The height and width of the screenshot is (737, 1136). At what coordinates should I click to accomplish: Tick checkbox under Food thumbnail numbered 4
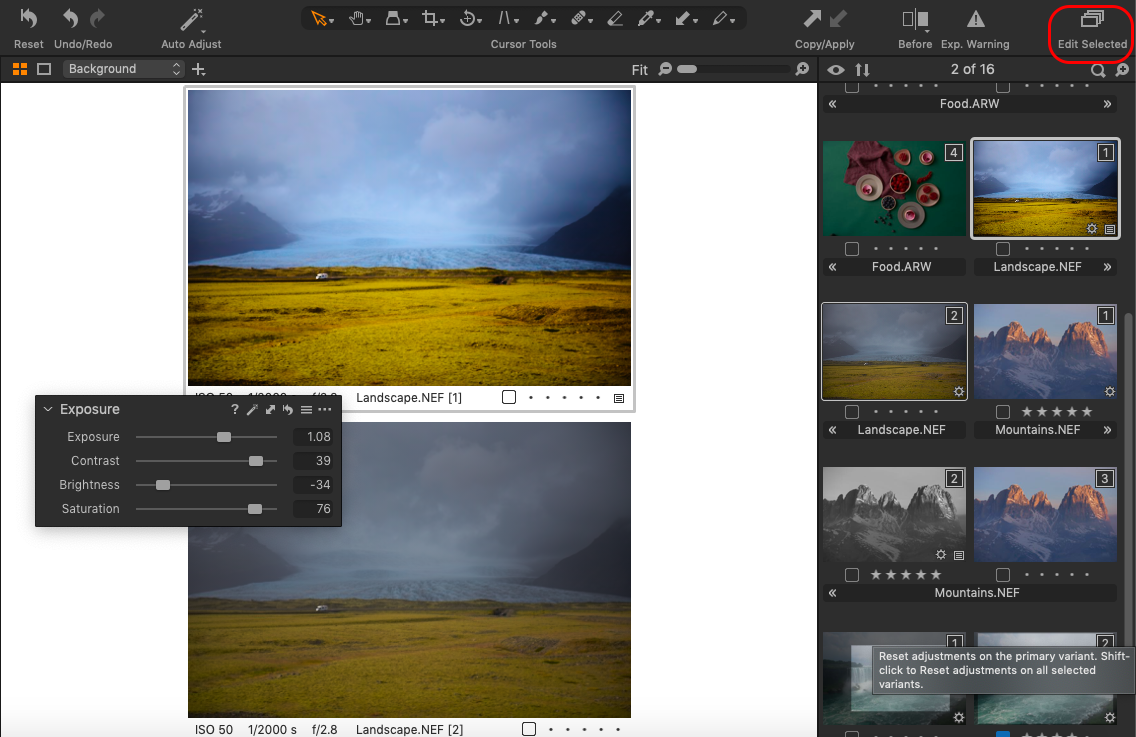[x=852, y=249]
